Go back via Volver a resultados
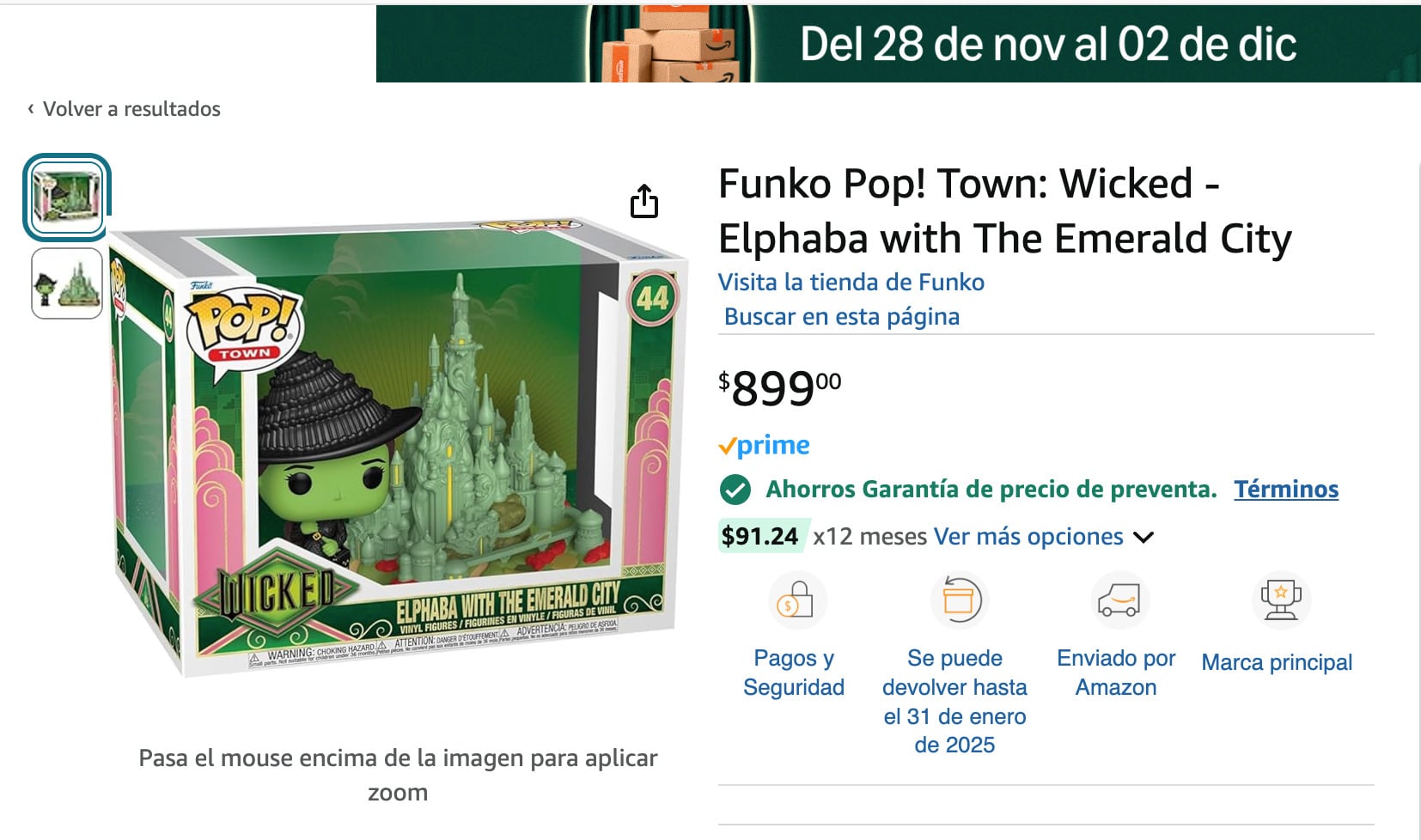The image size is (1421, 840). [131, 109]
